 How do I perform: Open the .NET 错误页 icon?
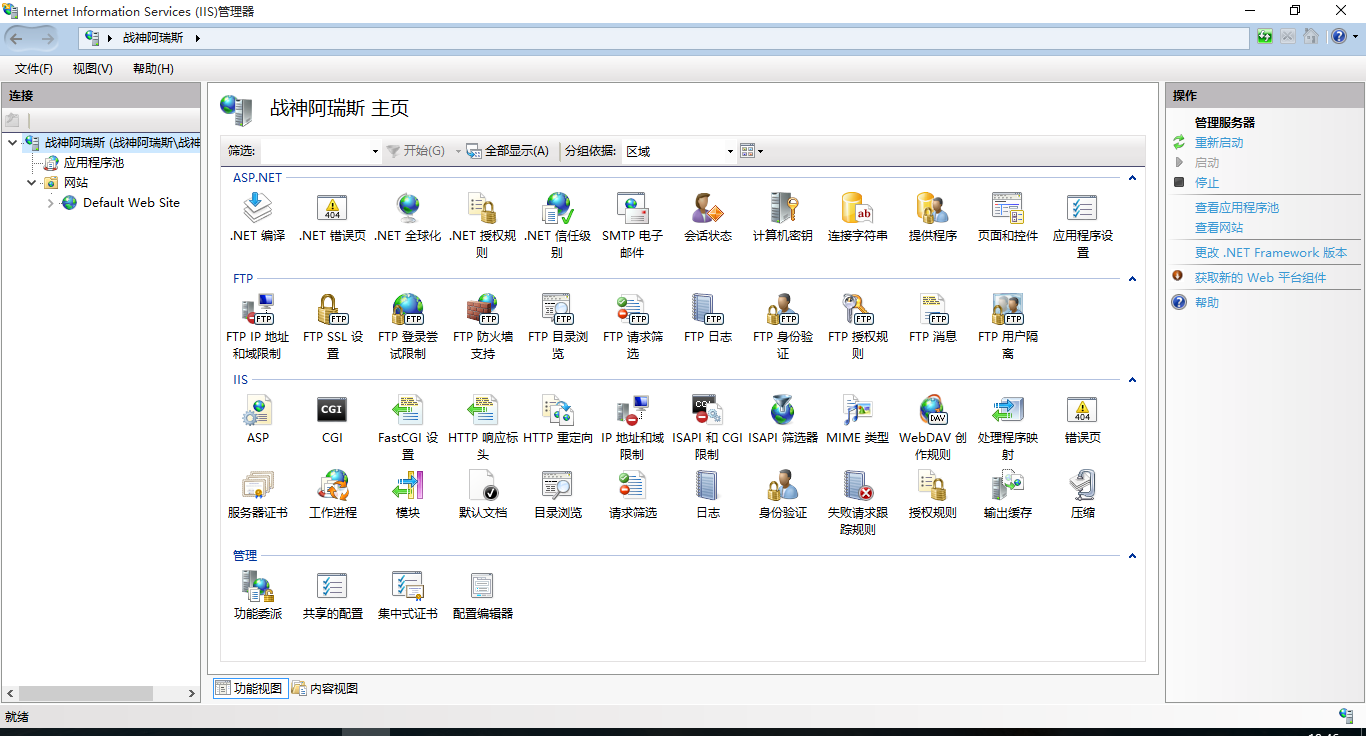(x=332, y=208)
